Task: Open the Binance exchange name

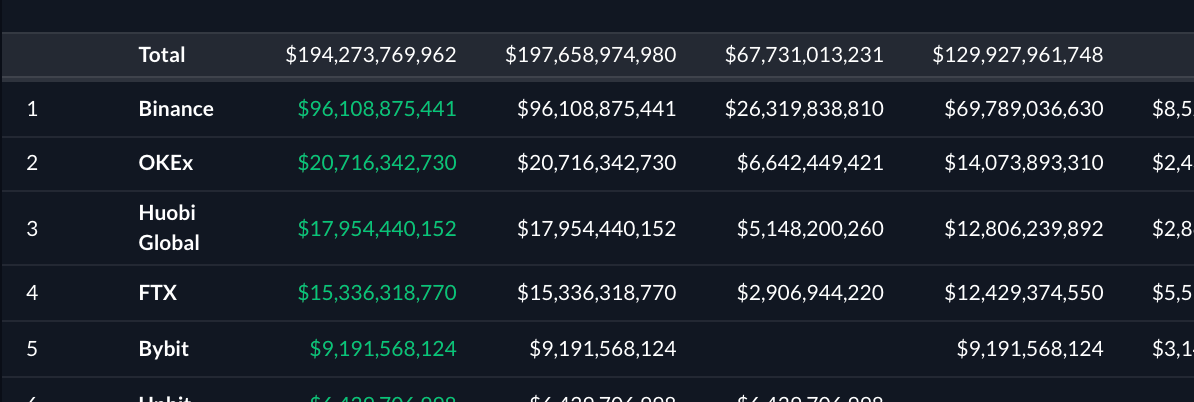Action: click(x=176, y=109)
